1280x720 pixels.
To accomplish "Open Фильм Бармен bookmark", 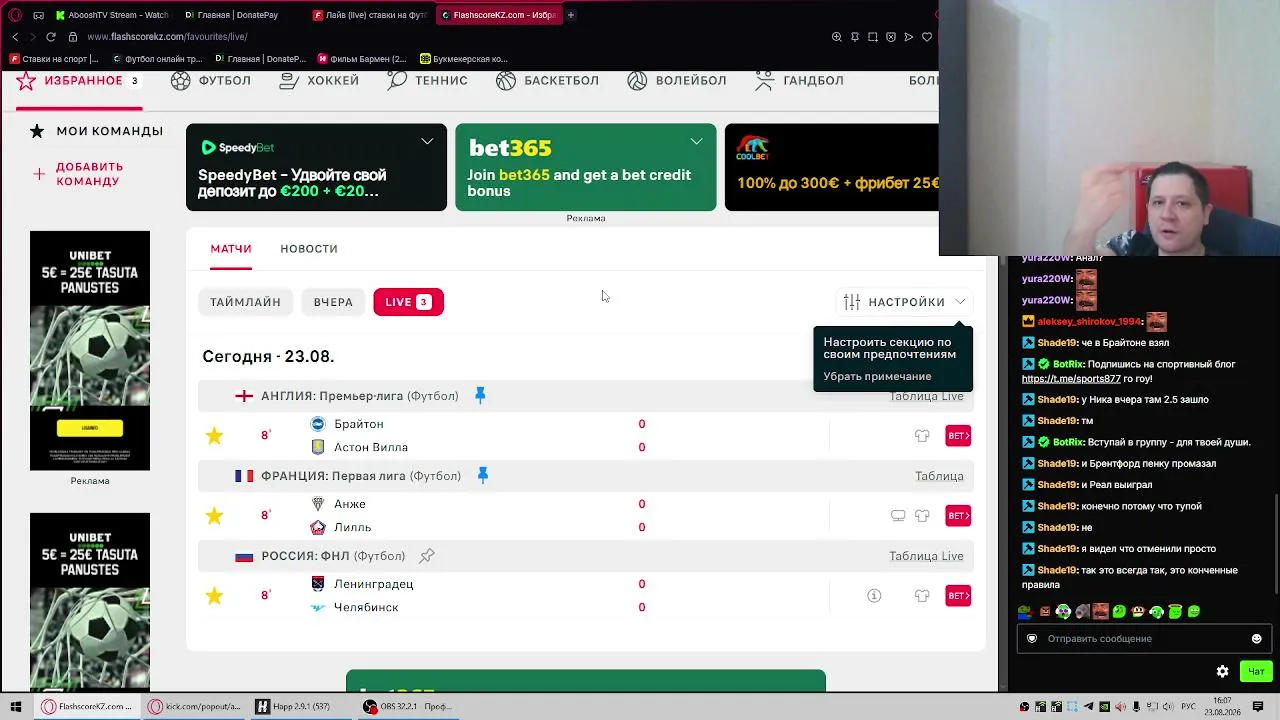I will (x=362, y=59).
